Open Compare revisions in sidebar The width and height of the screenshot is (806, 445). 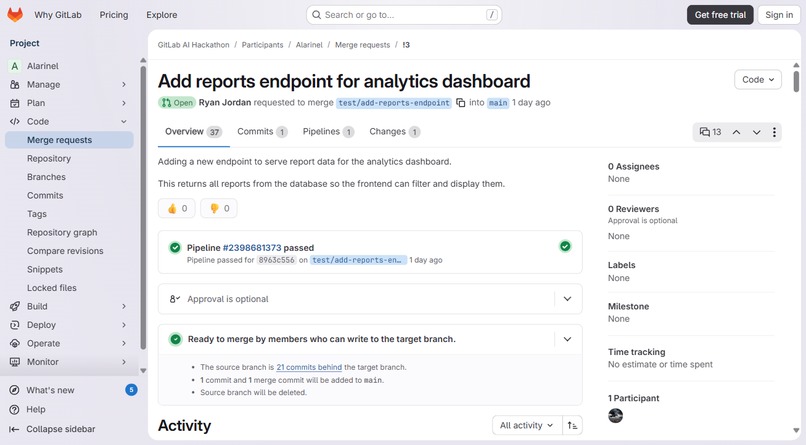69,251
